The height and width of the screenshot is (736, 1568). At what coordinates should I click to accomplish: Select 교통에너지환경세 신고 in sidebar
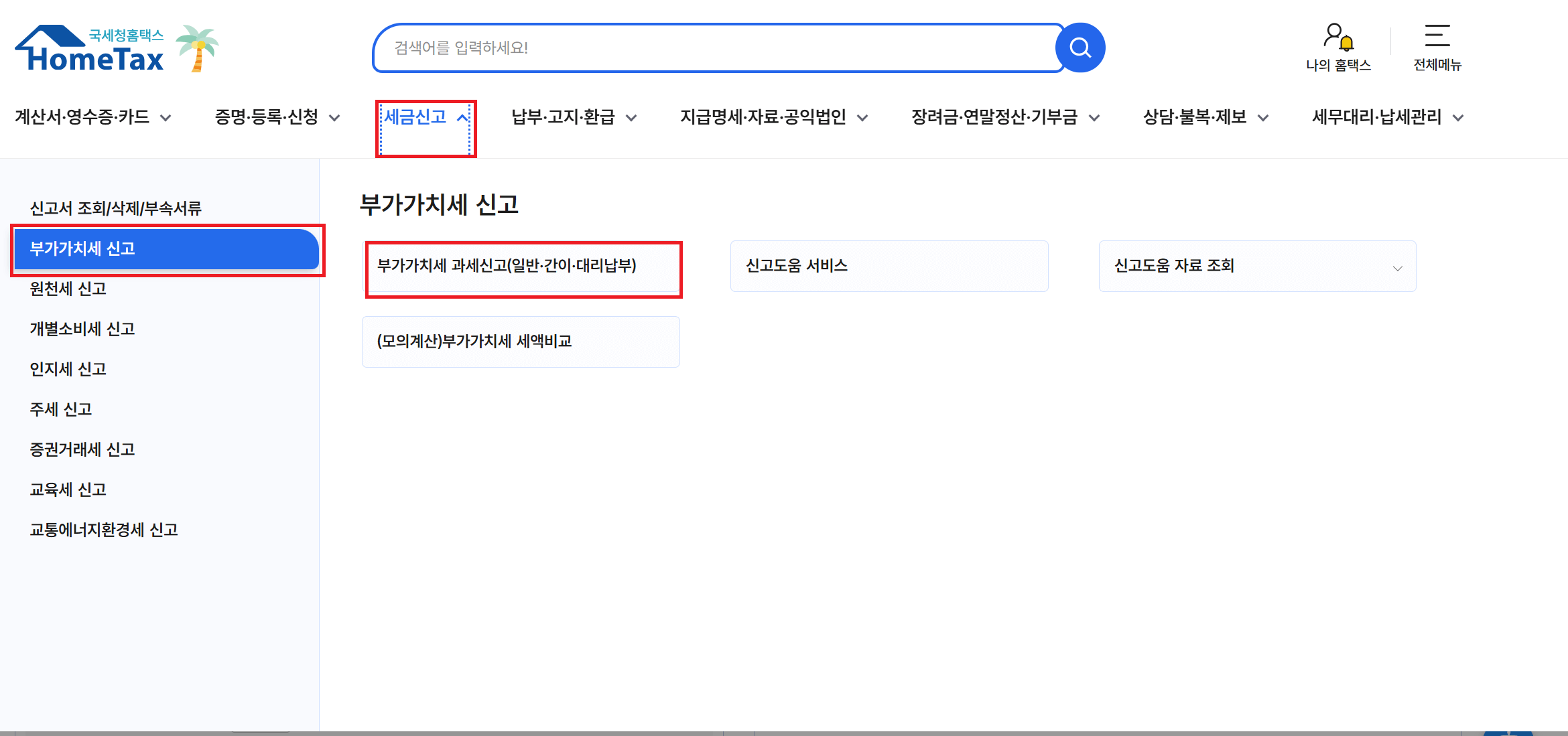click(x=104, y=530)
